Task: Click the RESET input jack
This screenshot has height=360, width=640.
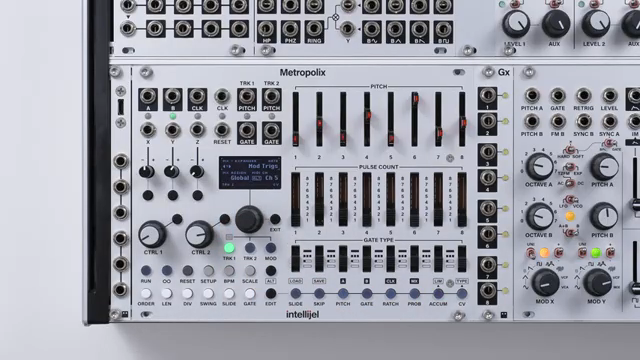Action: click(x=222, y=130)
